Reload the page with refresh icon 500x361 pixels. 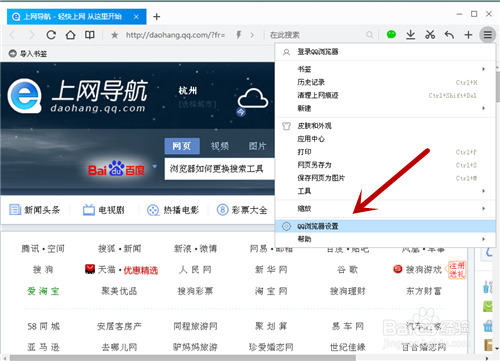(51, 35)
